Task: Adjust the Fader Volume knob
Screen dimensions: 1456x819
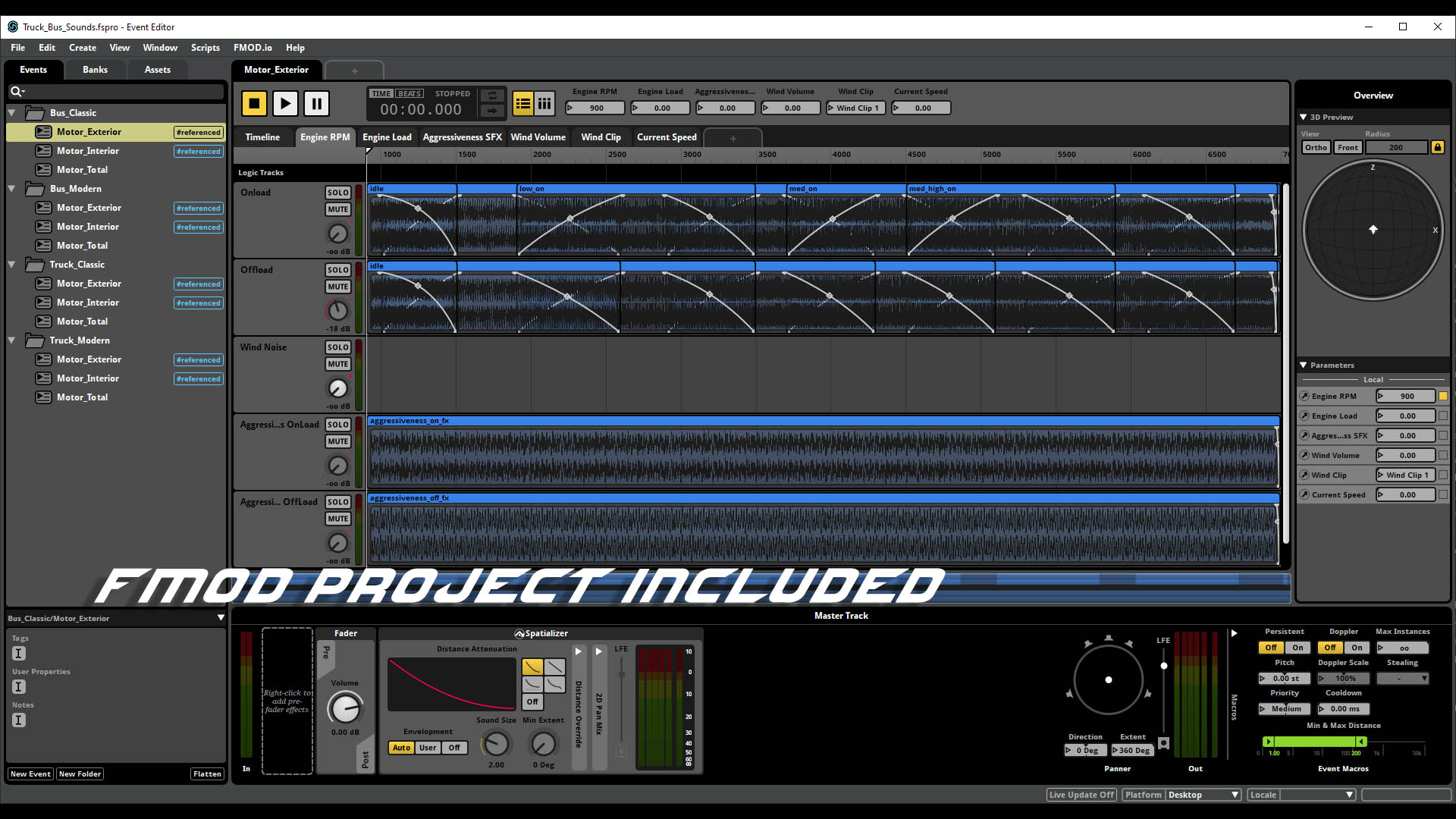Action: point(345,709)
